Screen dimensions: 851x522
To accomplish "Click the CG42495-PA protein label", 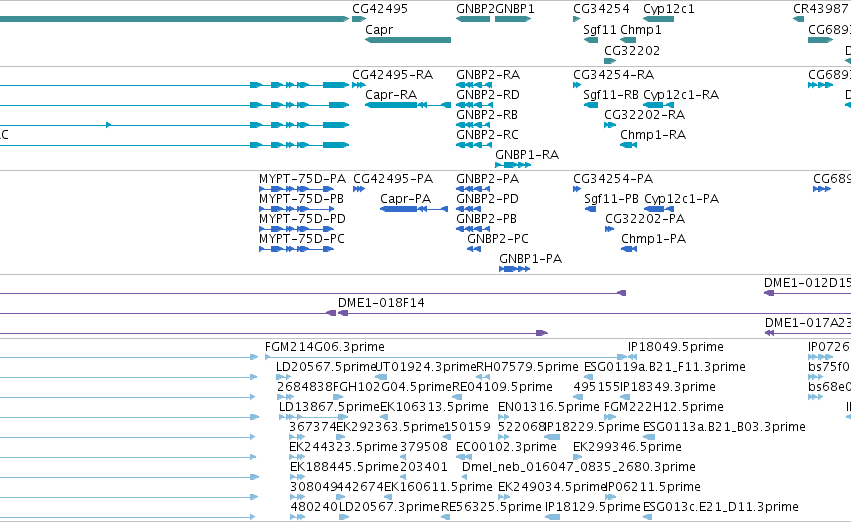I will (x=393, y=179).
